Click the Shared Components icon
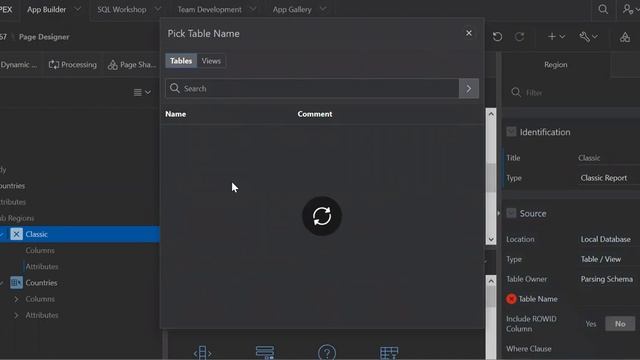The width and height of the screenshot is (640, 360). click(x=625, y=37)
